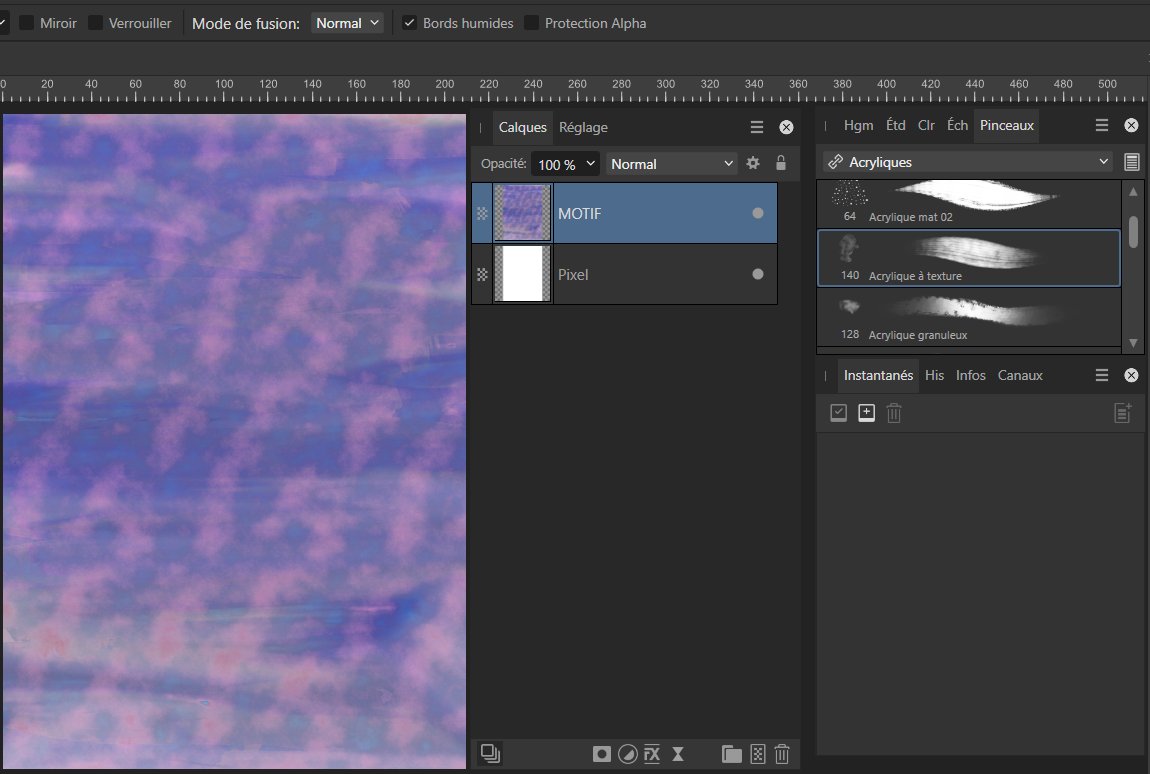Open the adjustment layer half-circle icon
This screenshot has height=774, width=1150.
point(628,754)
